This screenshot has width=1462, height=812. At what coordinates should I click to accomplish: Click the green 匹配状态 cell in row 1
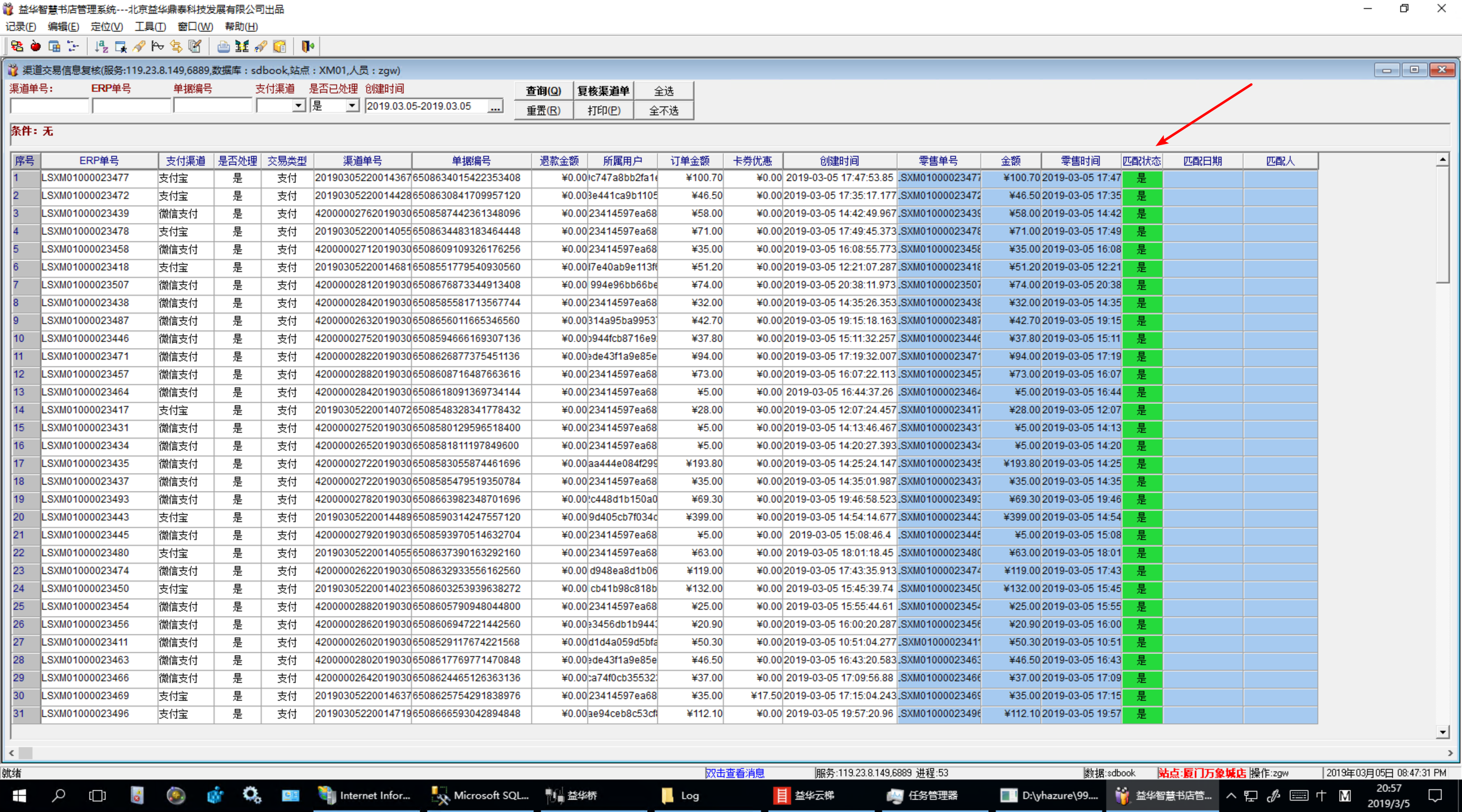click(x=1142, y=178)
